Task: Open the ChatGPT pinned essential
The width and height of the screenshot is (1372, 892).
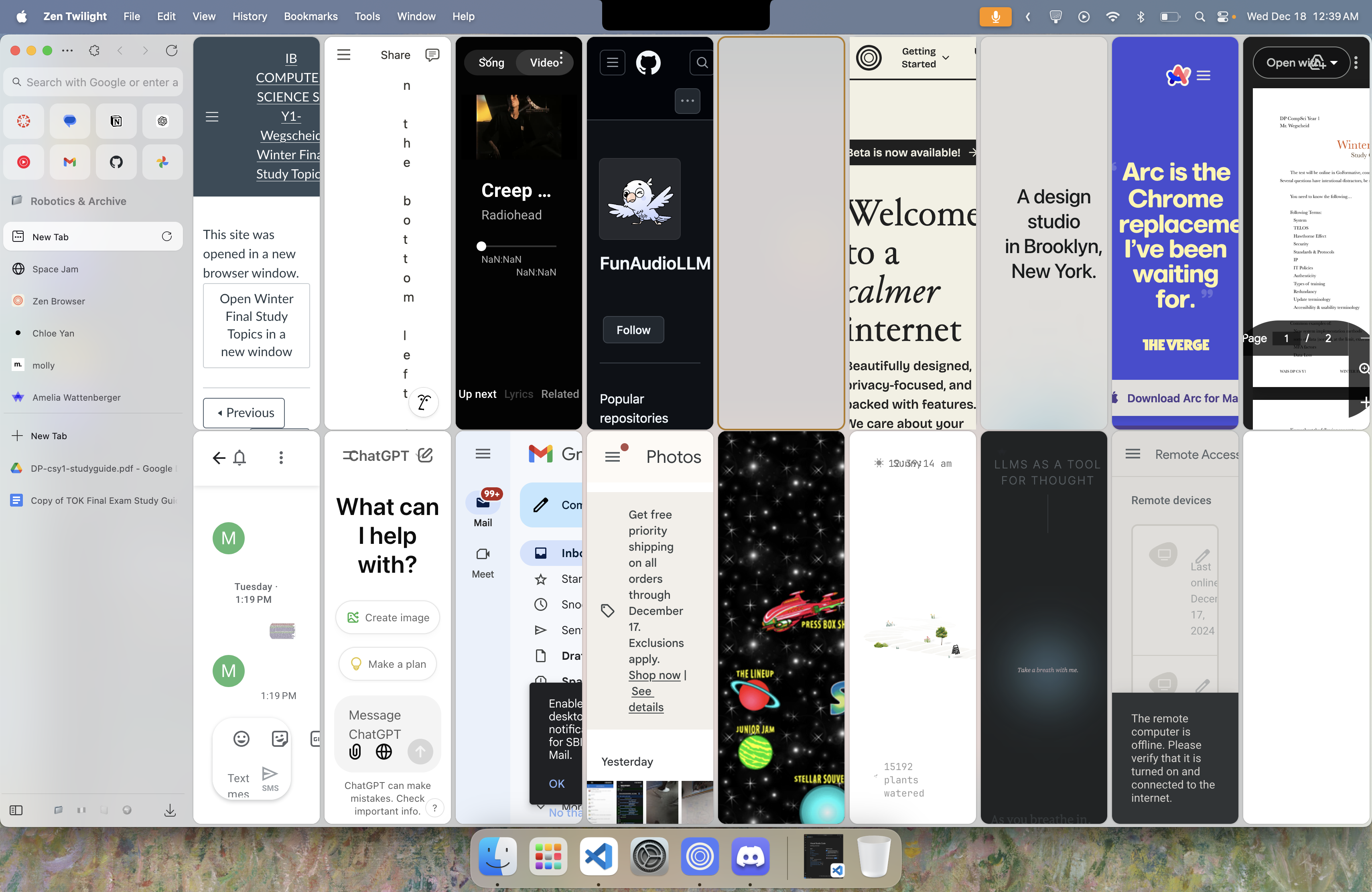Action: pos(162,121)
